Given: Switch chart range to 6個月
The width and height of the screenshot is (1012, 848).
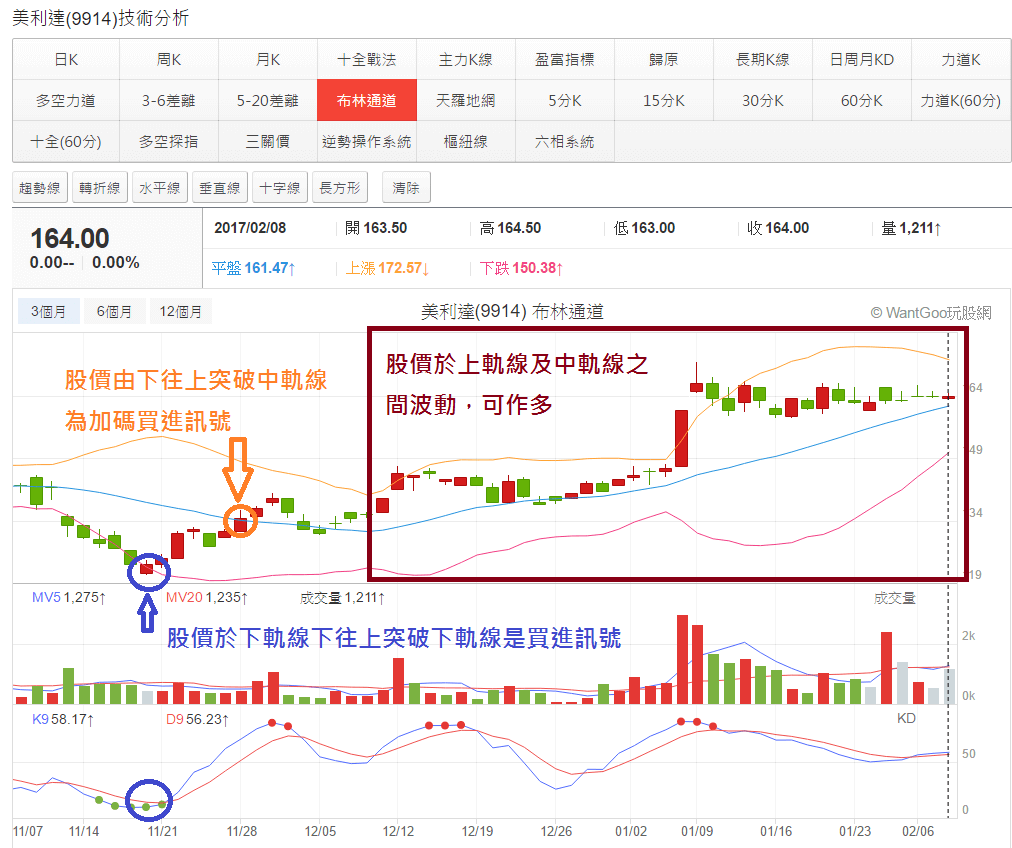Looking at the screenshot, I should [x=115, y=312].
